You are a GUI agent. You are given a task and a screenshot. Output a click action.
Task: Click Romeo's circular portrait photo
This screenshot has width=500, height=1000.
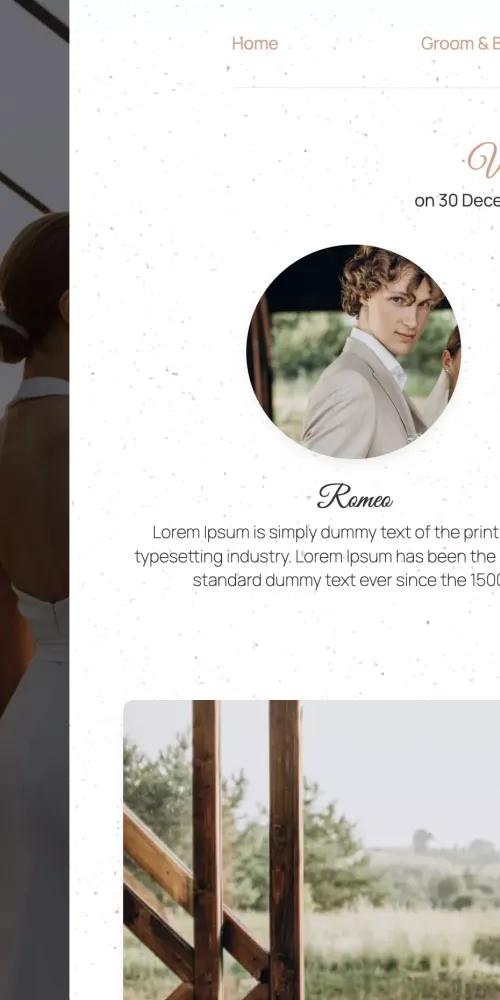[x=353, y=351]
